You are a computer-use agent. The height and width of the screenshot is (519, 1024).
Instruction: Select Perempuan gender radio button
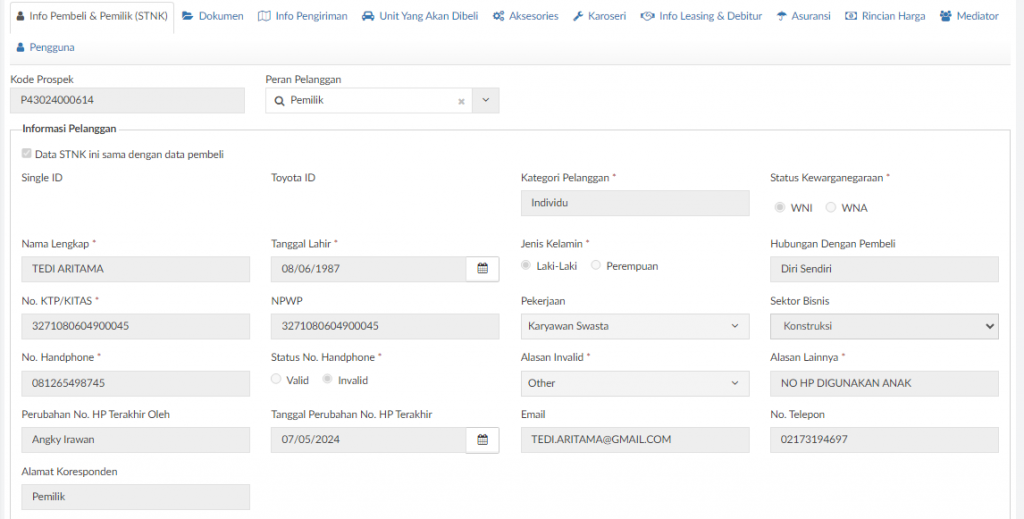pyautogui.click(x=596, y=266)
